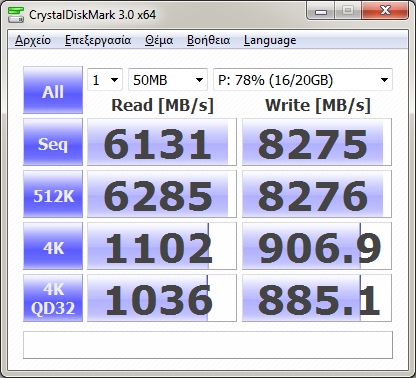Image resolution: width=416 pixels, height=378 pixels.
Task: Expand the drive selector P: 78% (16/20GB)
Action: (x=303, y=80)
